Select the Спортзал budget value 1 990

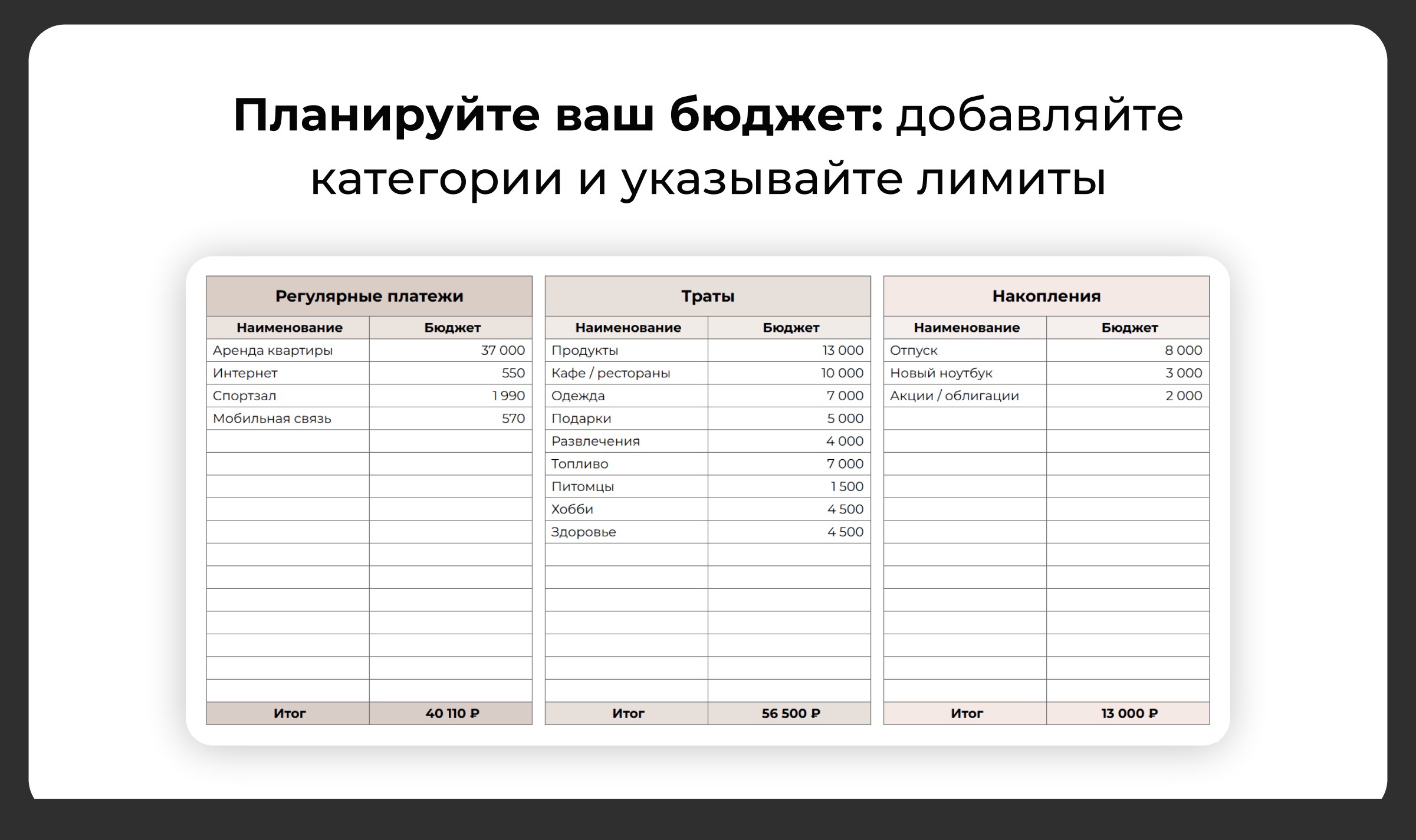pyautogui.click(x=451, y=396)
